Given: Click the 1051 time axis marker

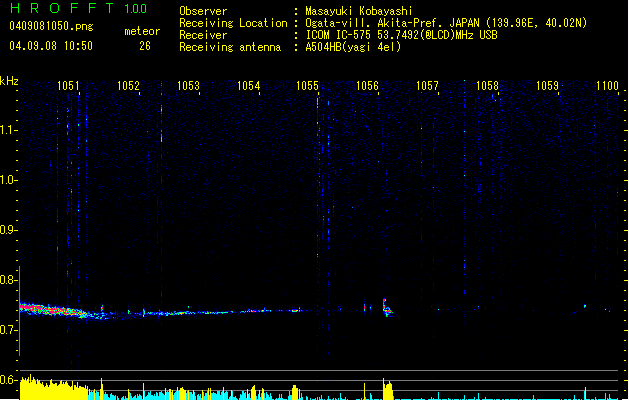Looking at the screenshot, I should click(68, 85).
